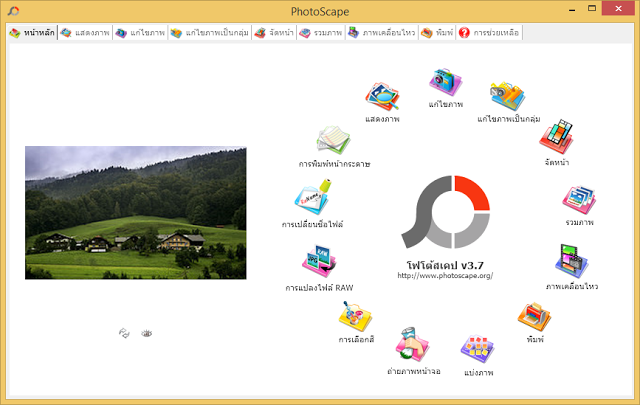Launch ถ่ายภาพหน้าจอ screen capture icon

pyautogui.click(x=412, y=344)
